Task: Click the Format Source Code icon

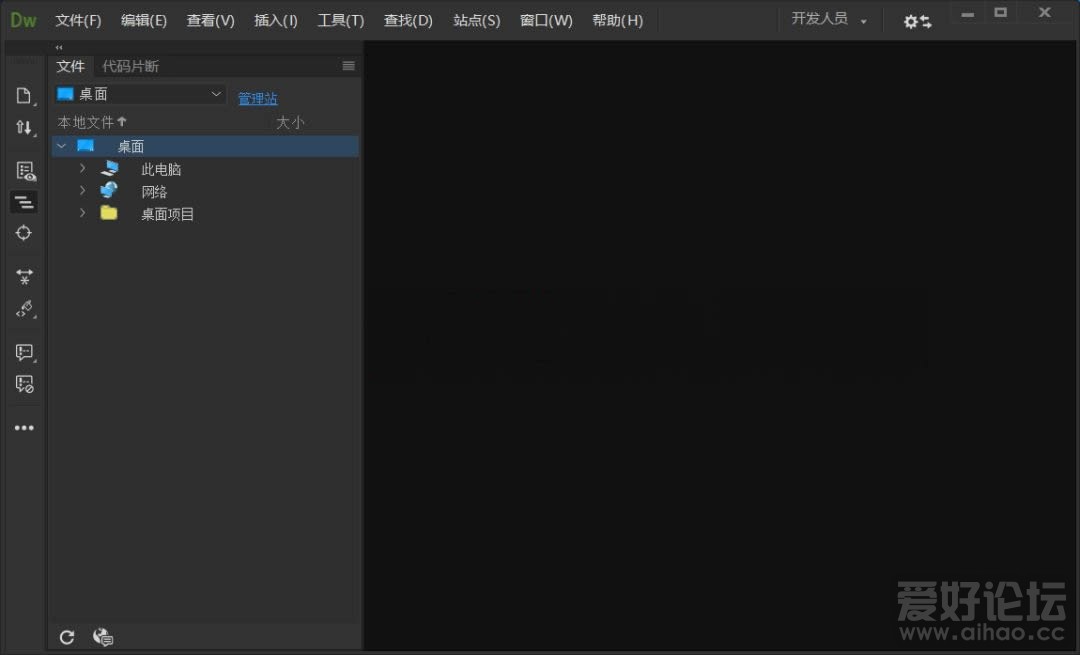Action: tap(24, 309)
